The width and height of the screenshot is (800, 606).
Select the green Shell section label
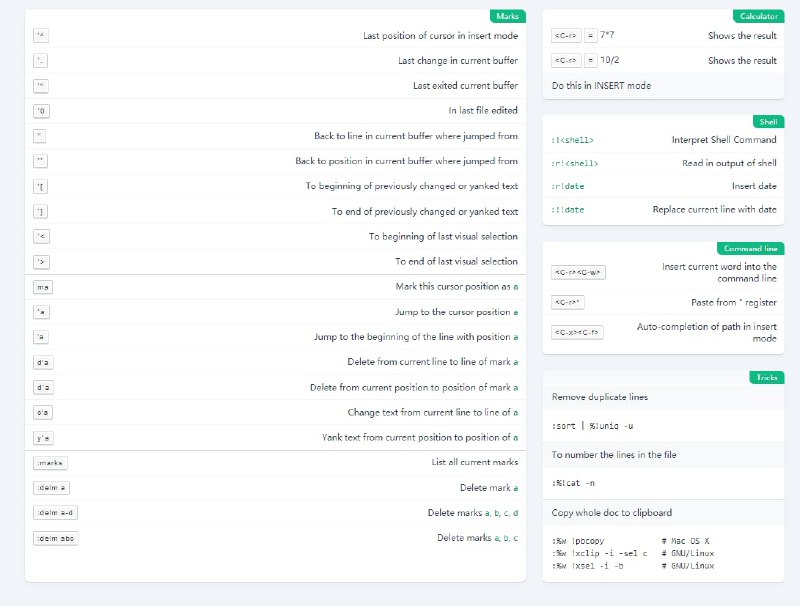click(x=768, y=121)
